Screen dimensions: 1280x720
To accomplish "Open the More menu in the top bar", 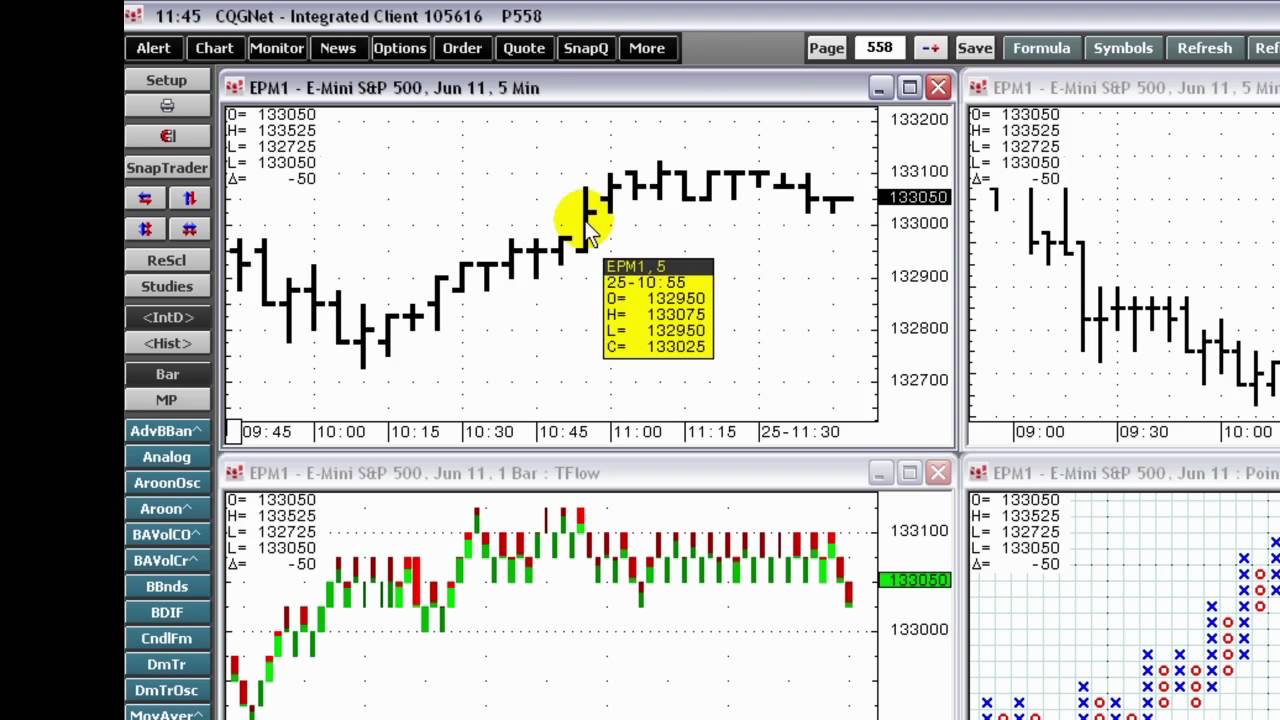I will click(646, 48).
